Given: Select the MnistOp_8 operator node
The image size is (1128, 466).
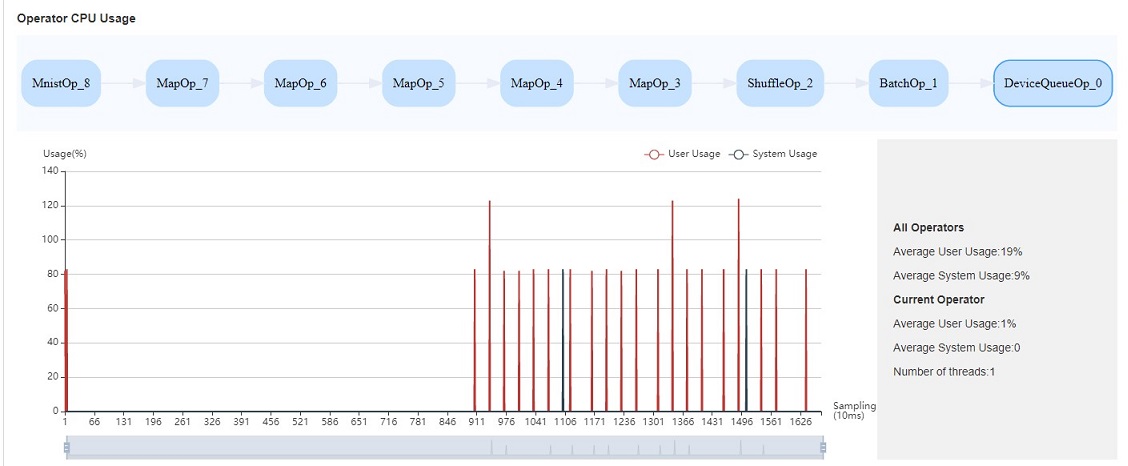Looking at the screenshot, I should (61, 83).
